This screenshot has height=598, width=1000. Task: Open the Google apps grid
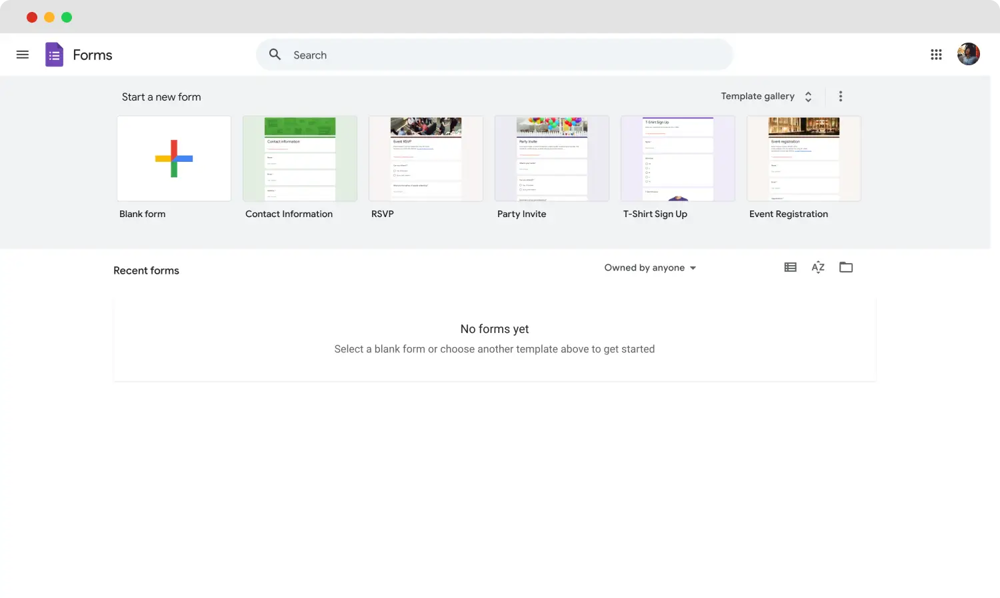936,55
